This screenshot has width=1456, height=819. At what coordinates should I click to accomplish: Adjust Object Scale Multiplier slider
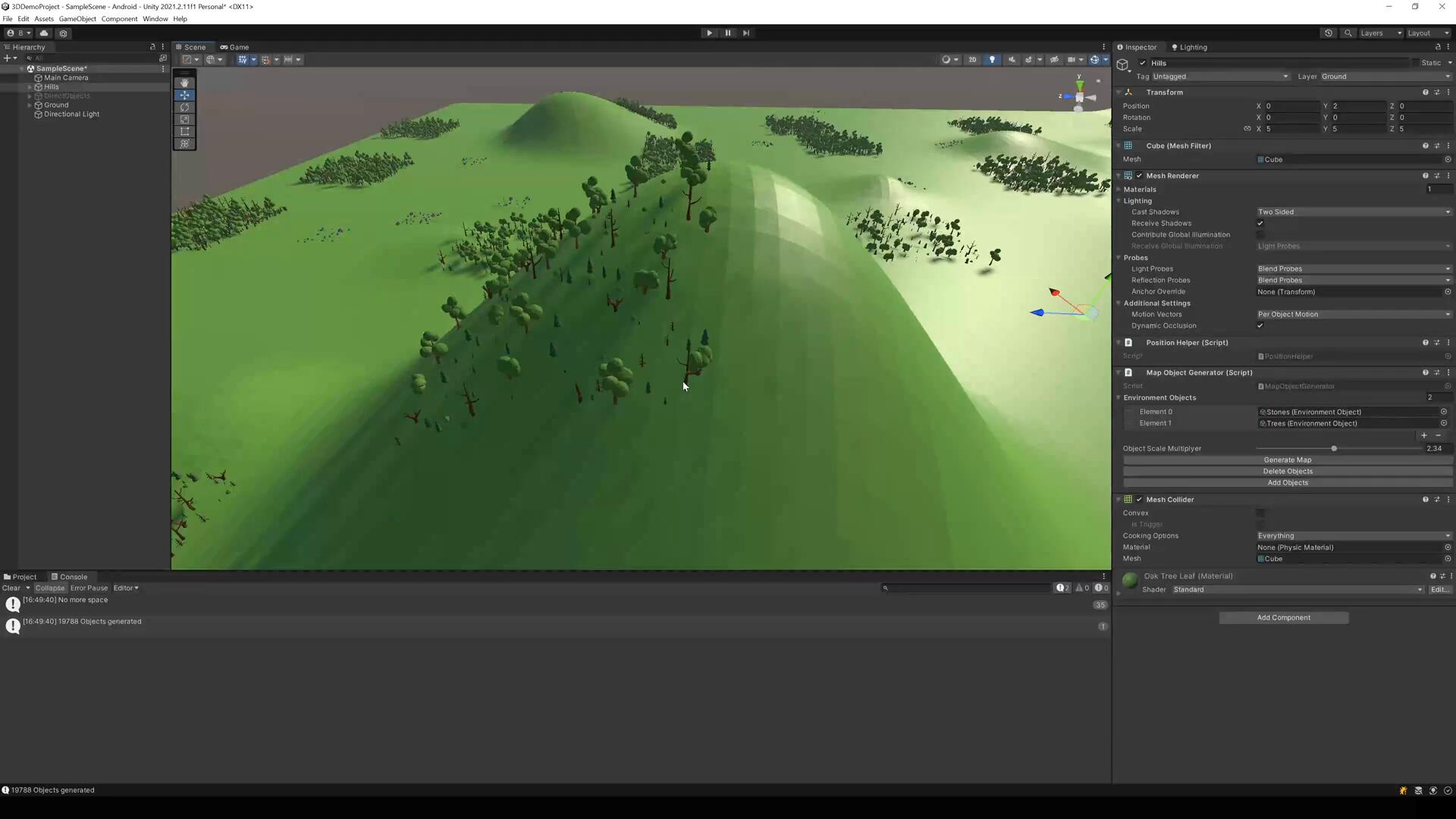click(1334, 448)
